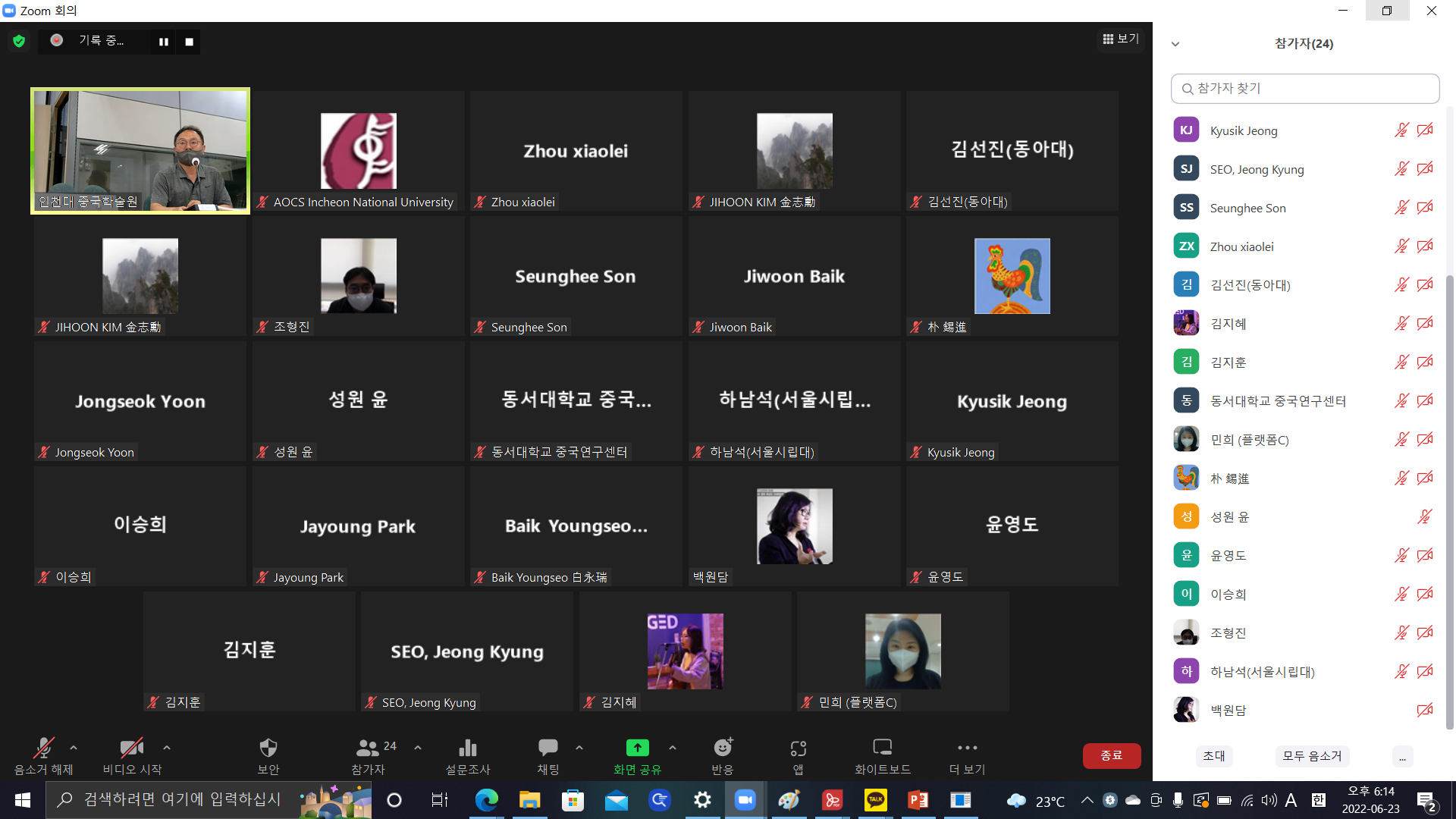The image size is (1456, 819).
Task: Select 동서대학교 중국연구센터 in participant list
Action: (x=1304, y=401)
